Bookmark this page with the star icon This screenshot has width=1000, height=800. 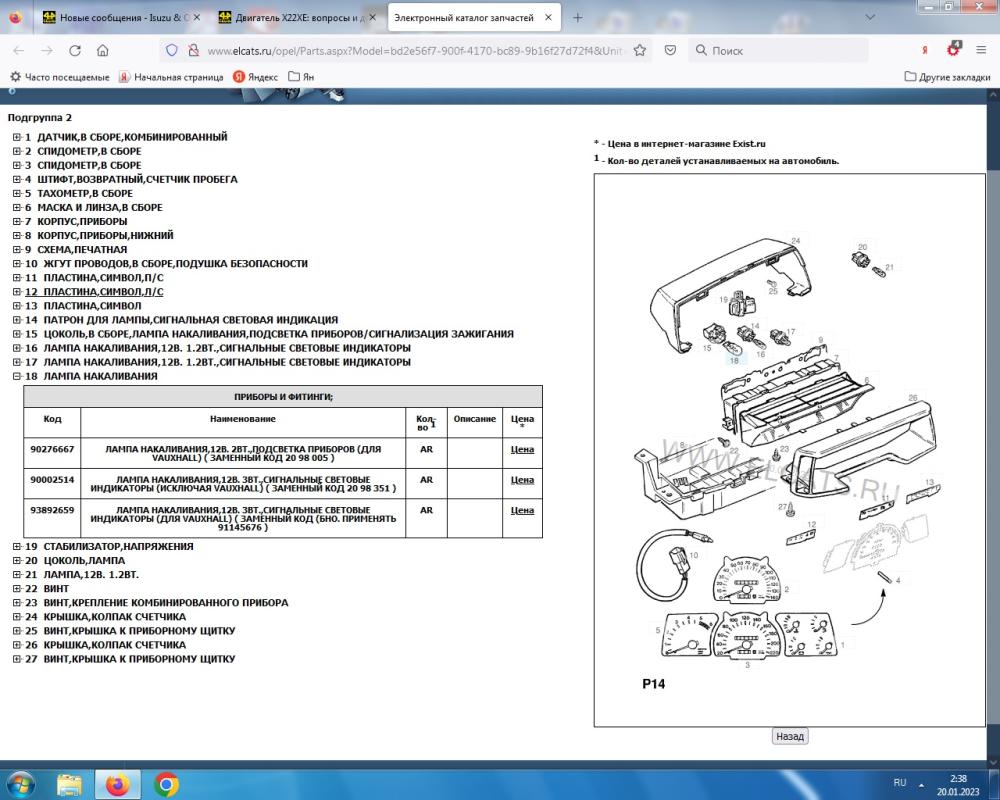point(640,50)
